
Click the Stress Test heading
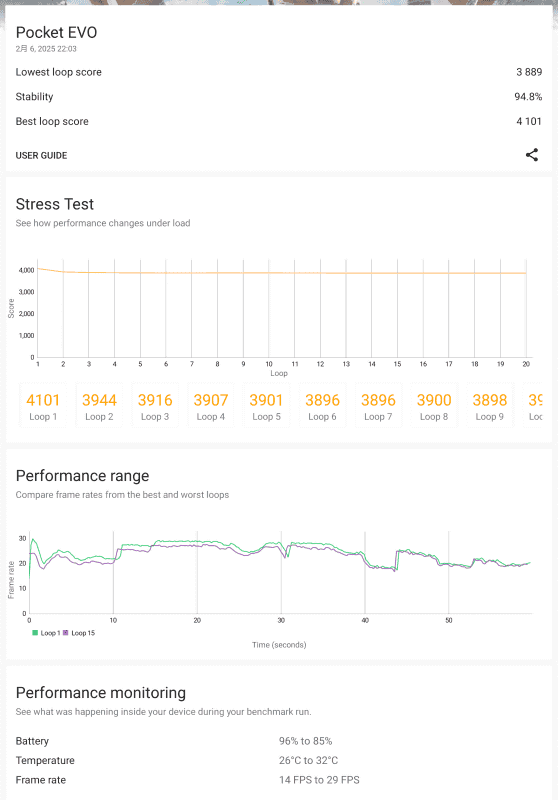click(55, 204)
